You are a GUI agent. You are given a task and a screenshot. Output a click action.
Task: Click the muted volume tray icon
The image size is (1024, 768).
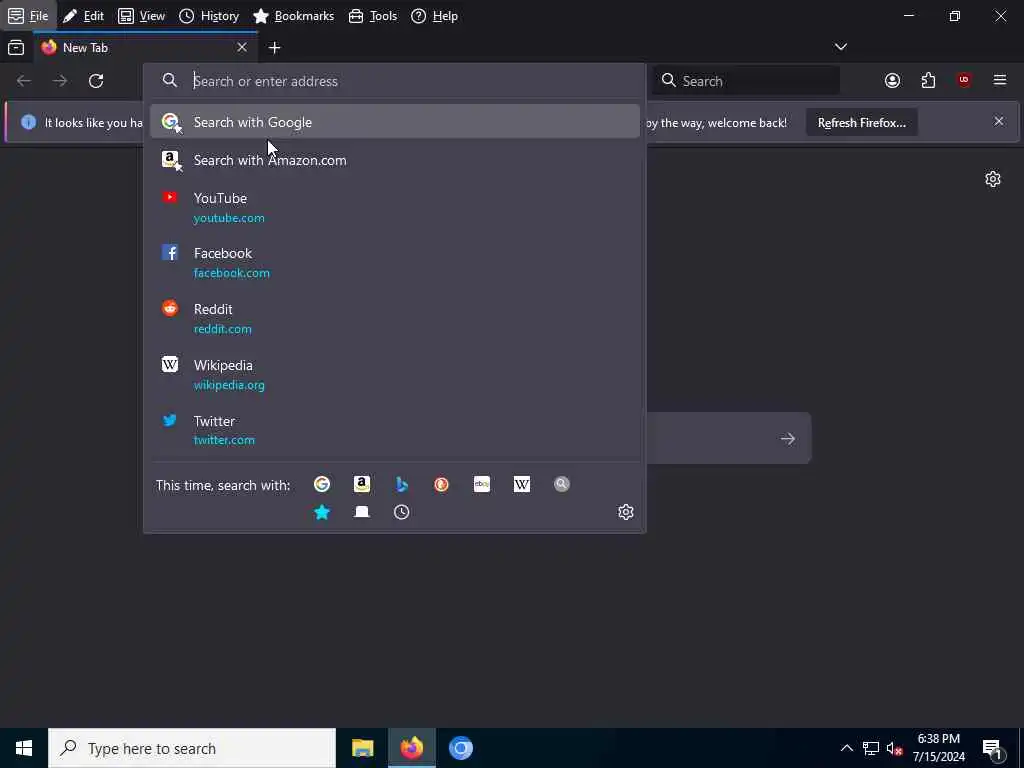click(x=894, y=748)
